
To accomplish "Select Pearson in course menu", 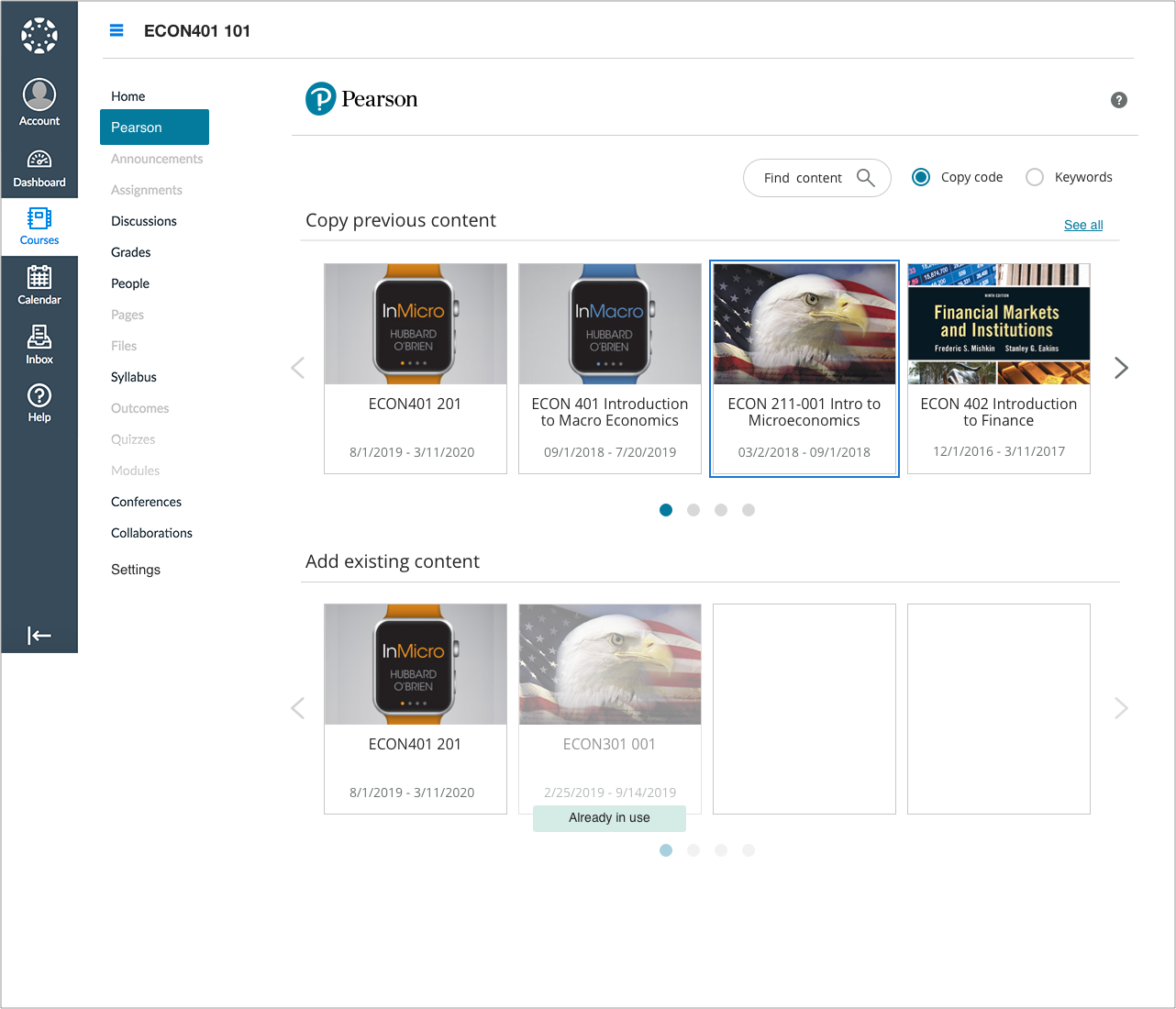I will coord(154,128).
